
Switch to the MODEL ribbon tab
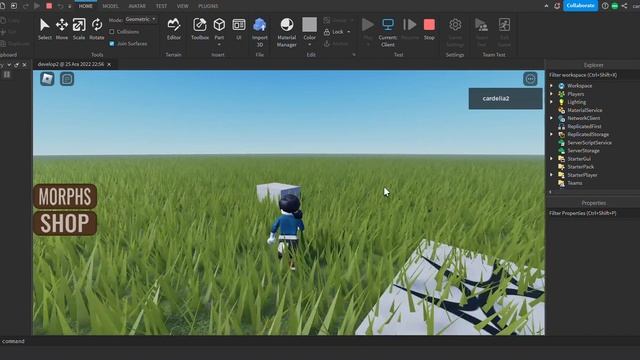point(110,6)
